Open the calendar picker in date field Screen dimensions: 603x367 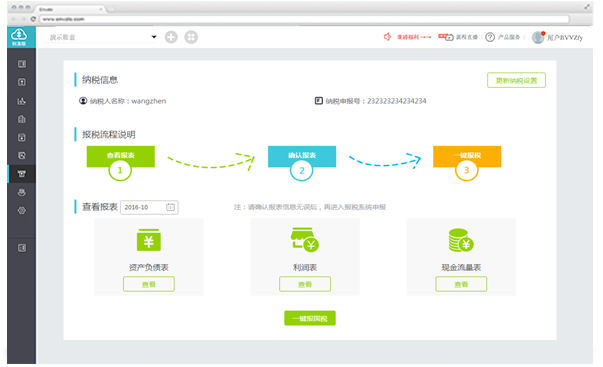pyautogui.click(x=170, y=207)
